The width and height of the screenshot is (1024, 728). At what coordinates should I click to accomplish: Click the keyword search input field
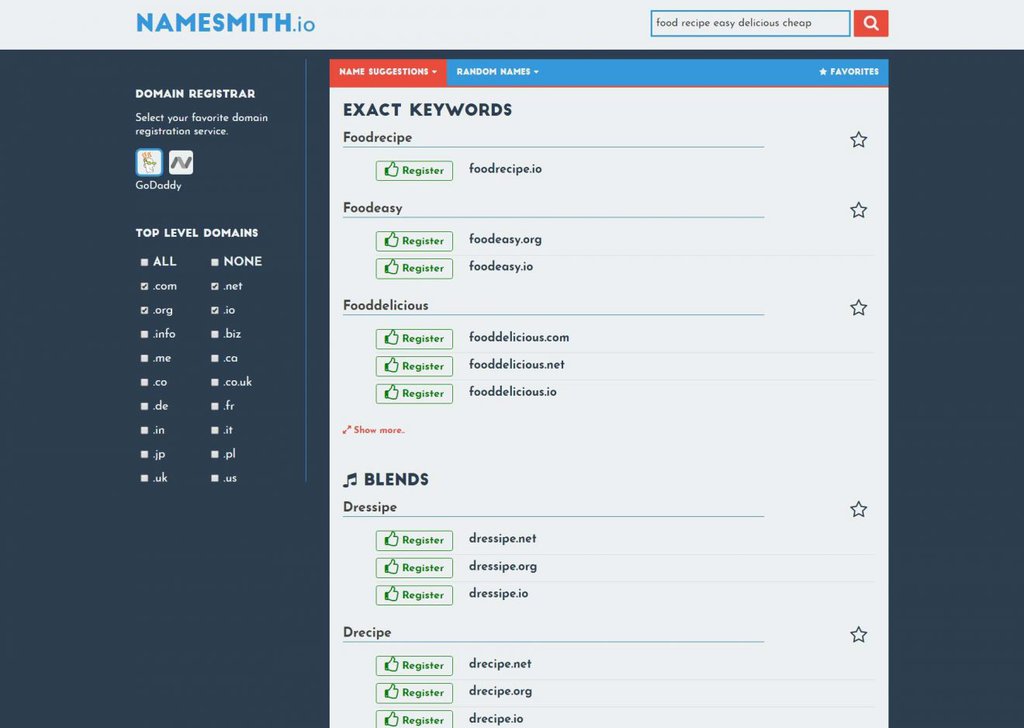coord(750,24)
